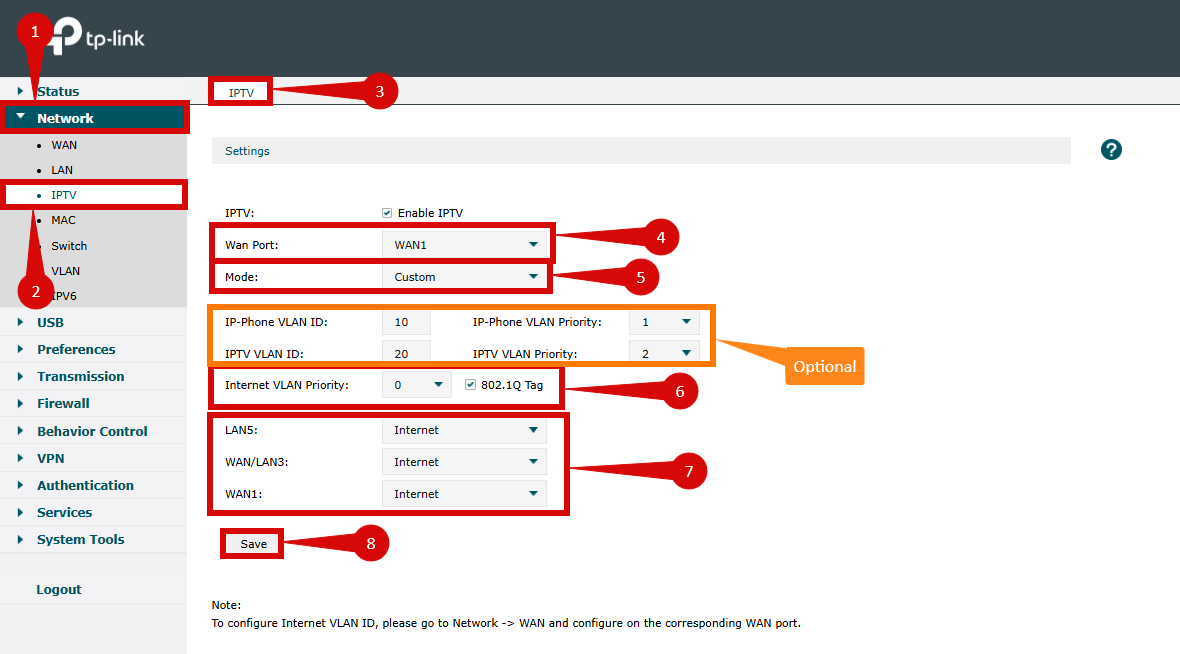Click the Logout link
1180x654 pixels.
59,590
